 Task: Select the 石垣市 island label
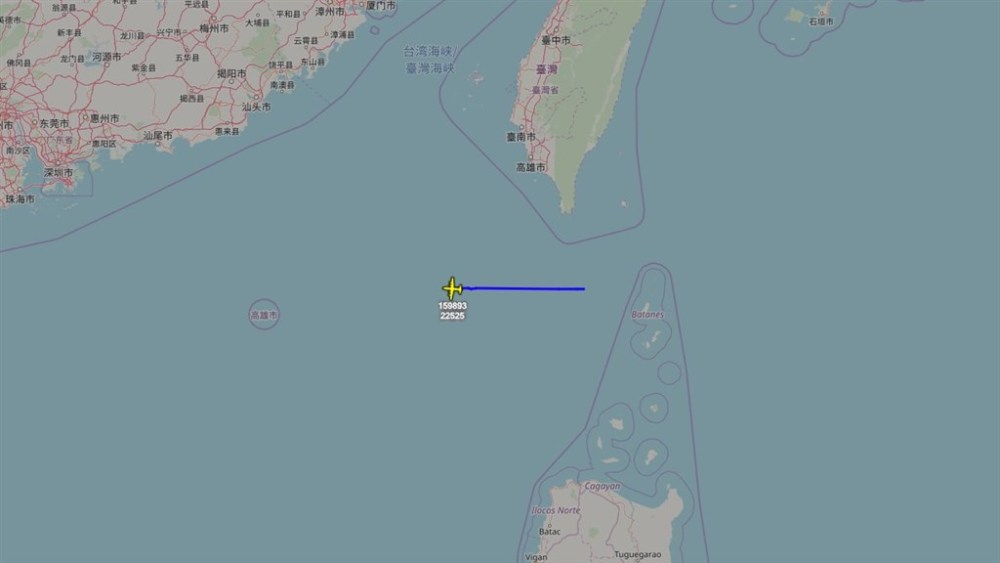pyautogui.click(x=821, y=21)
